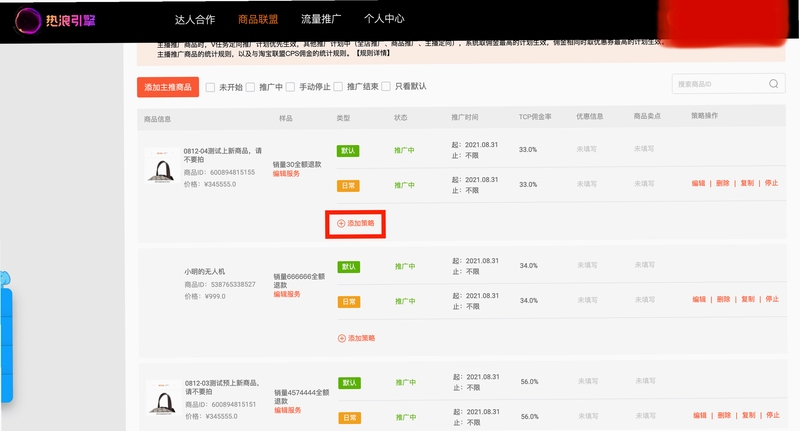
Task: Click 推广中 status in 0812-04 默认 row
Action: (x=404, y=150)
